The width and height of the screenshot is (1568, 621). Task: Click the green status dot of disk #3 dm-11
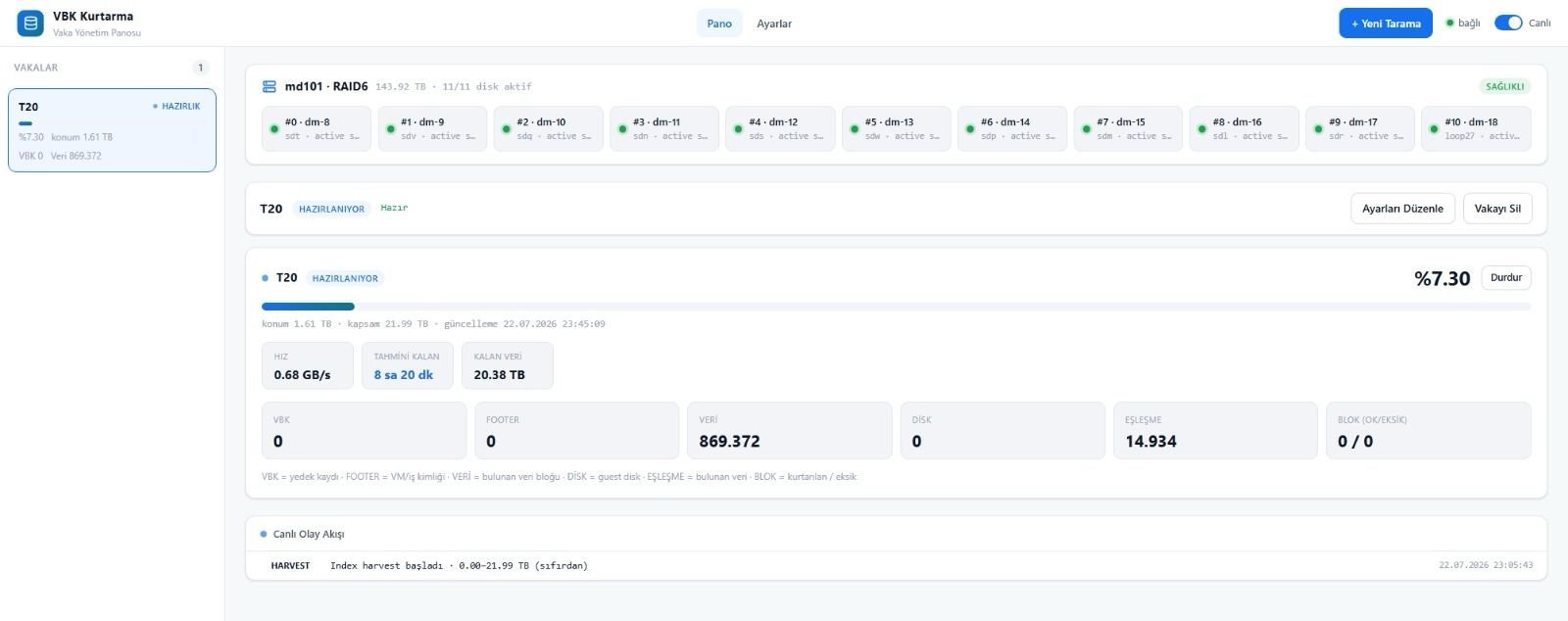[622, 129]
